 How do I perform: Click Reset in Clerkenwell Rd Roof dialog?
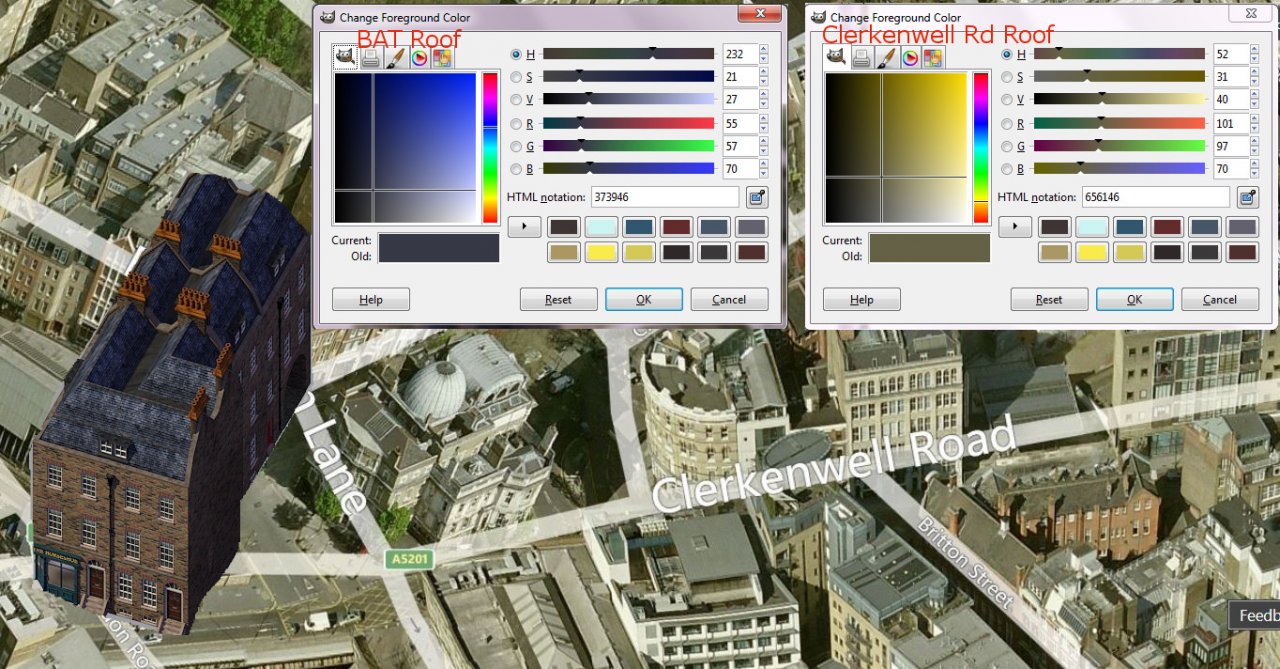pos(1049,299)
